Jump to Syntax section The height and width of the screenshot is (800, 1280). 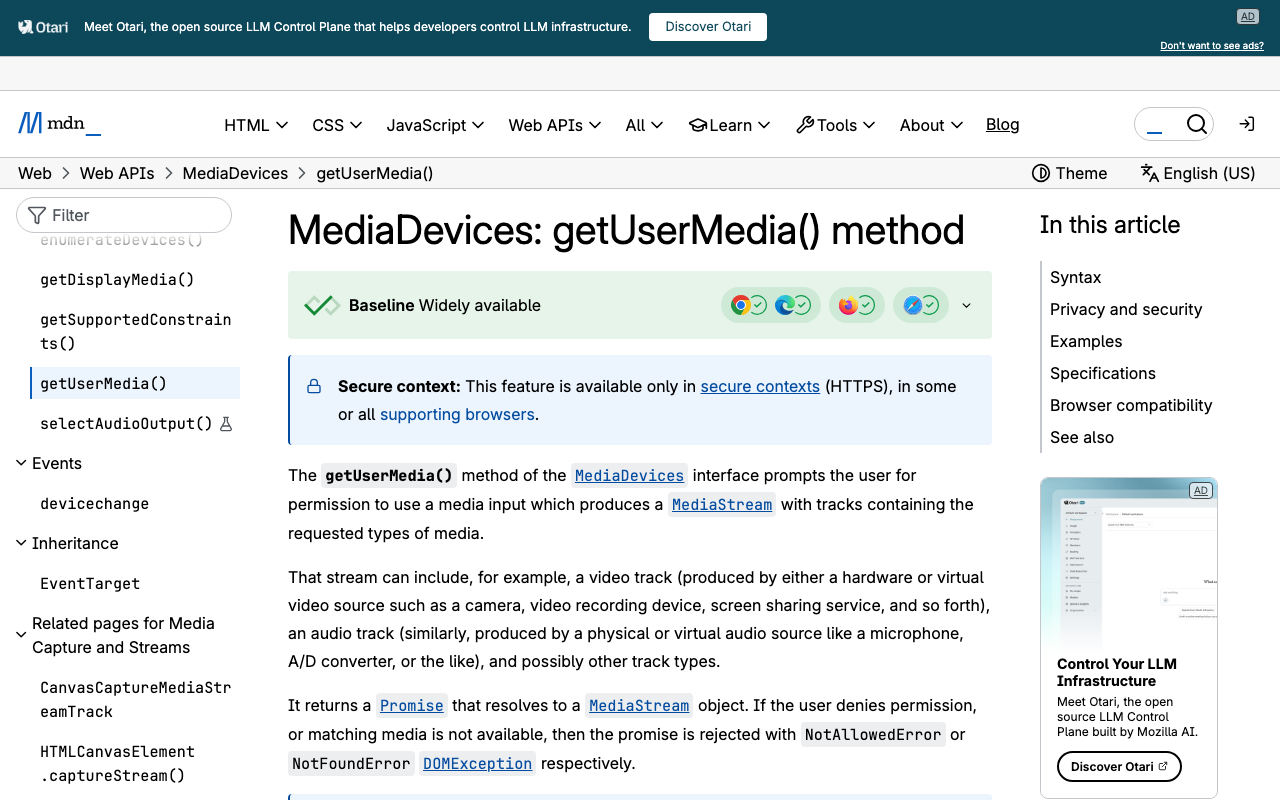coord(1075,277)
